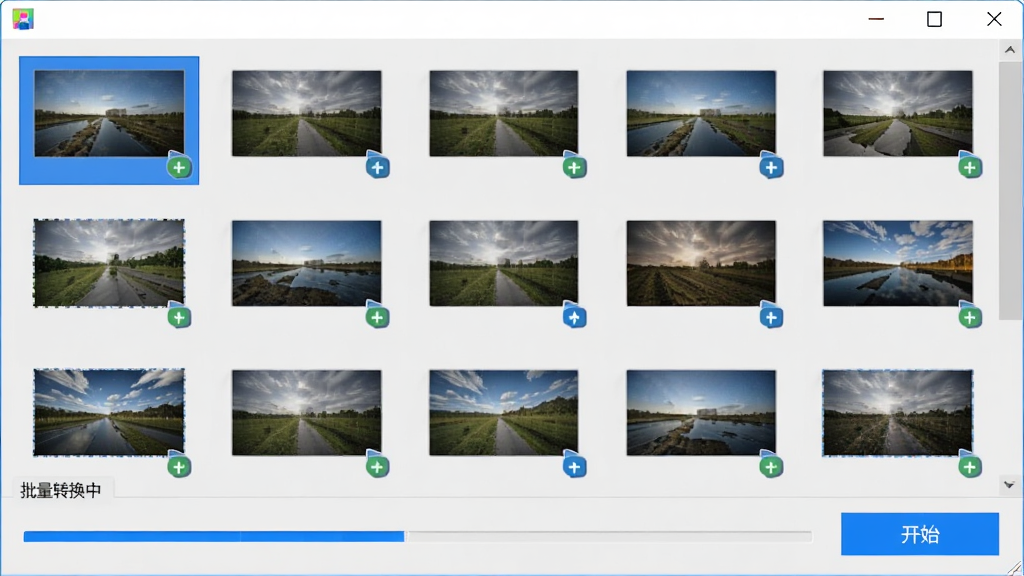Image resolution: width=1024 pixels, height=576 pixels.
Task: Select the fifth photo in row three
Action: coord(898,413)
